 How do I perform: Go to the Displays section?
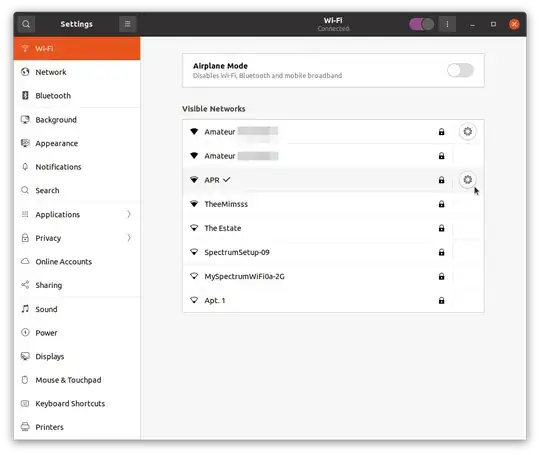pyautogui.click(x=77, y=356)
